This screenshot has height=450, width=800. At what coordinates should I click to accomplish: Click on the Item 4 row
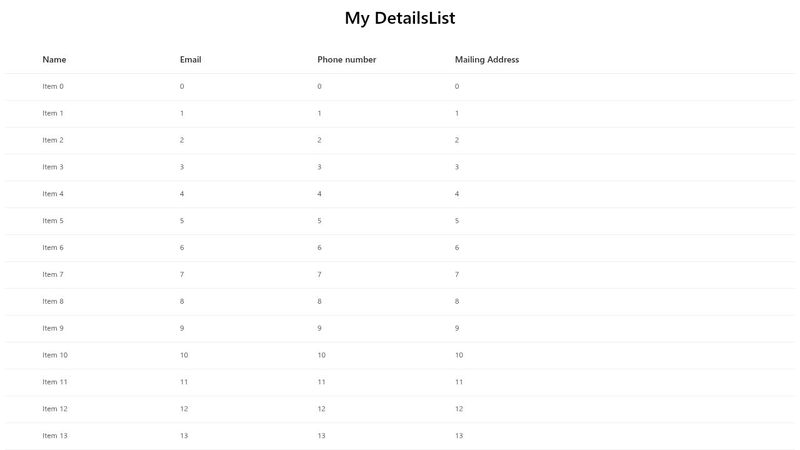point(53,194)
